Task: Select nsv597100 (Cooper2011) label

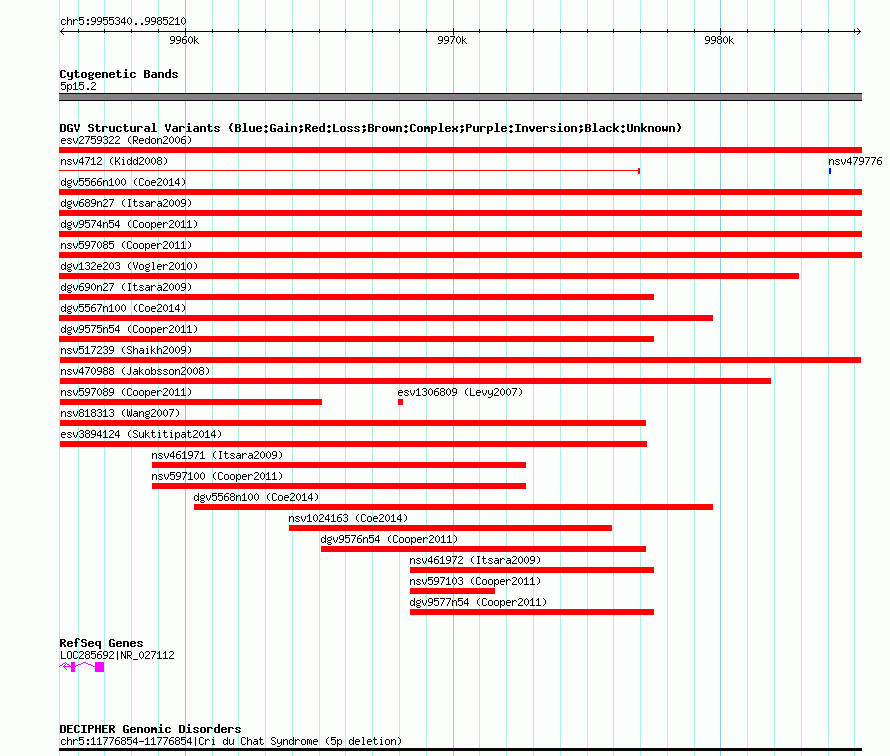Action: click(x=217, y=476)
